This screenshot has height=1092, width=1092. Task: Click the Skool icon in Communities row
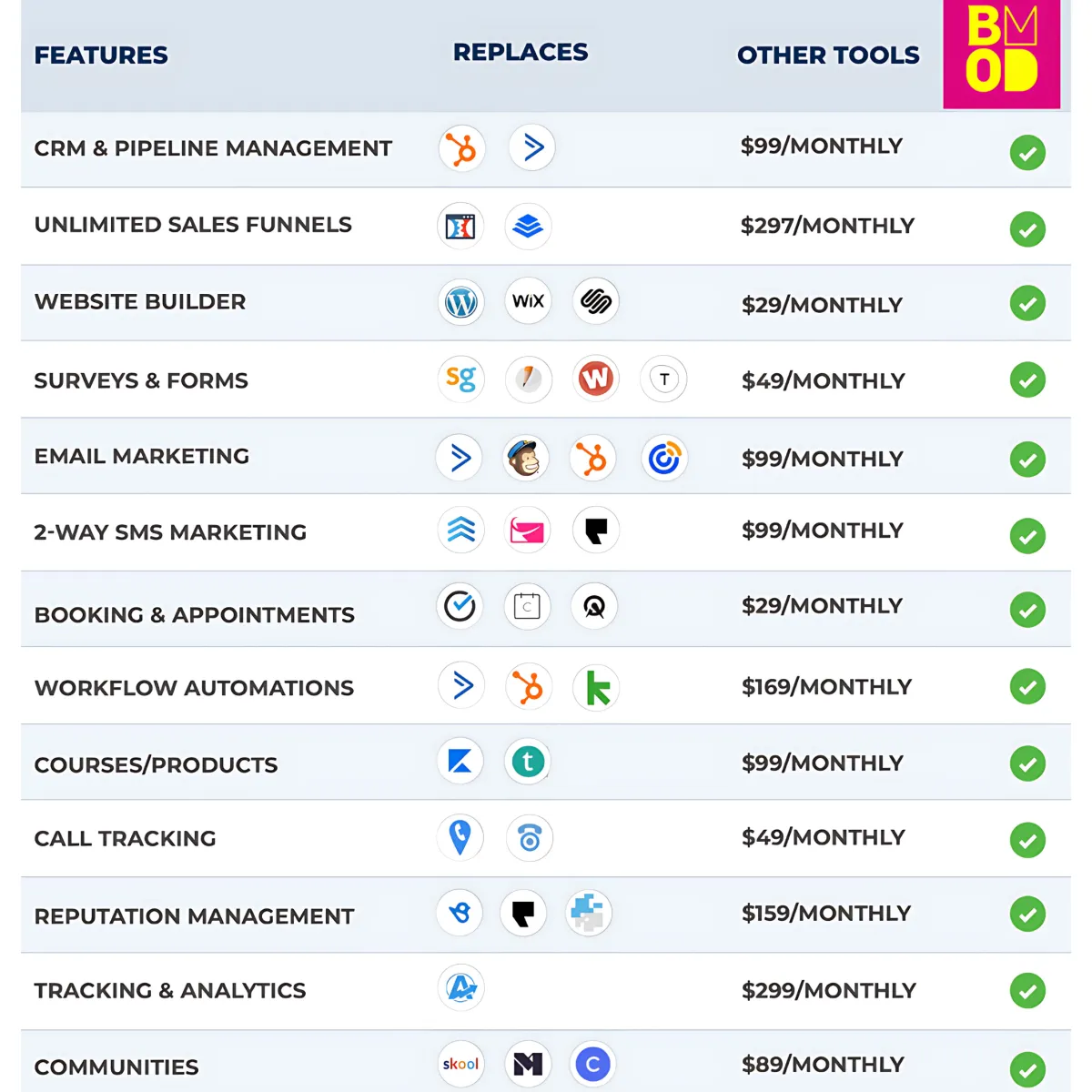pos(460,1064)
